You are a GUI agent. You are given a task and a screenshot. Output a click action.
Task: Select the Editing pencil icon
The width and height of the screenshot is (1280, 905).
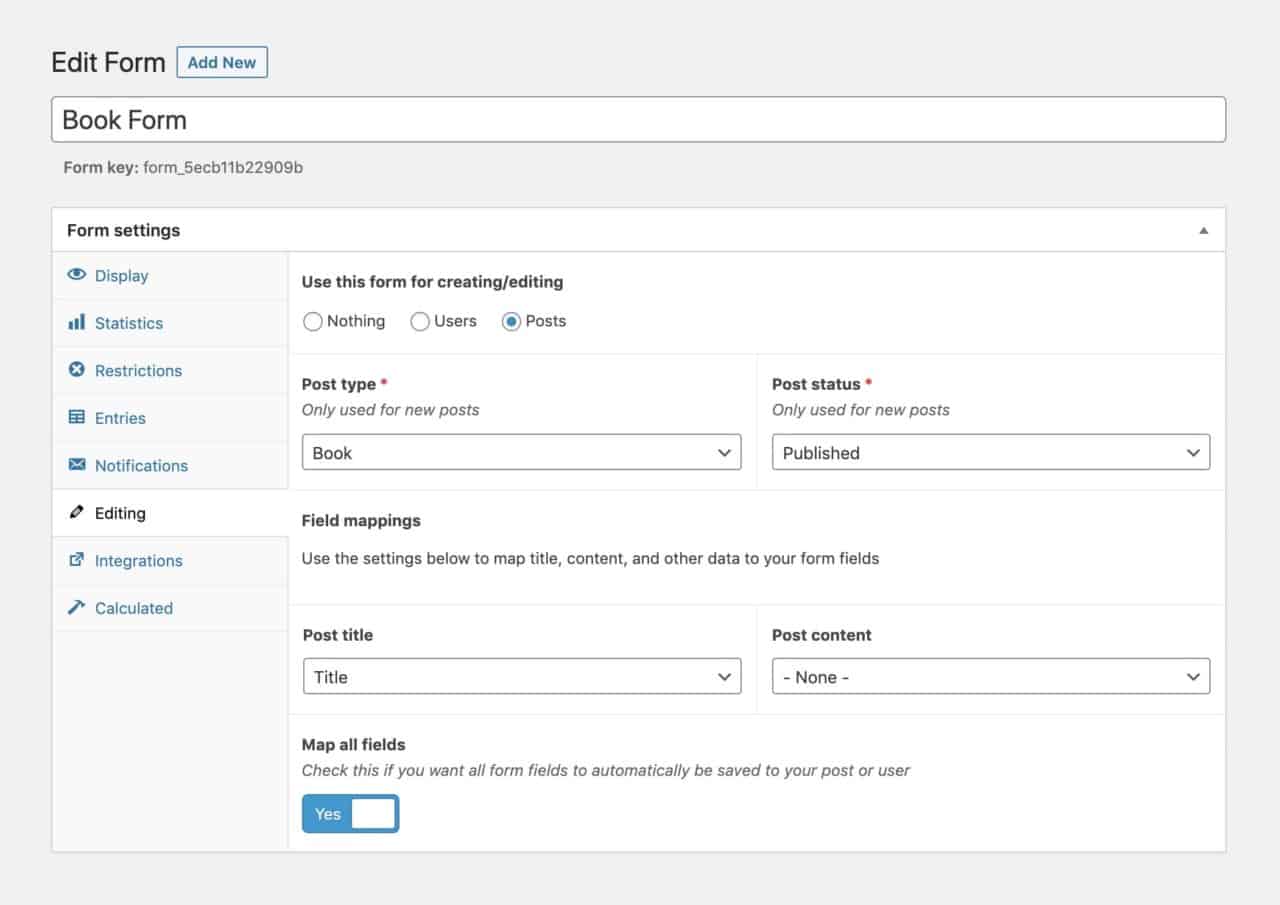coord(76,512)
